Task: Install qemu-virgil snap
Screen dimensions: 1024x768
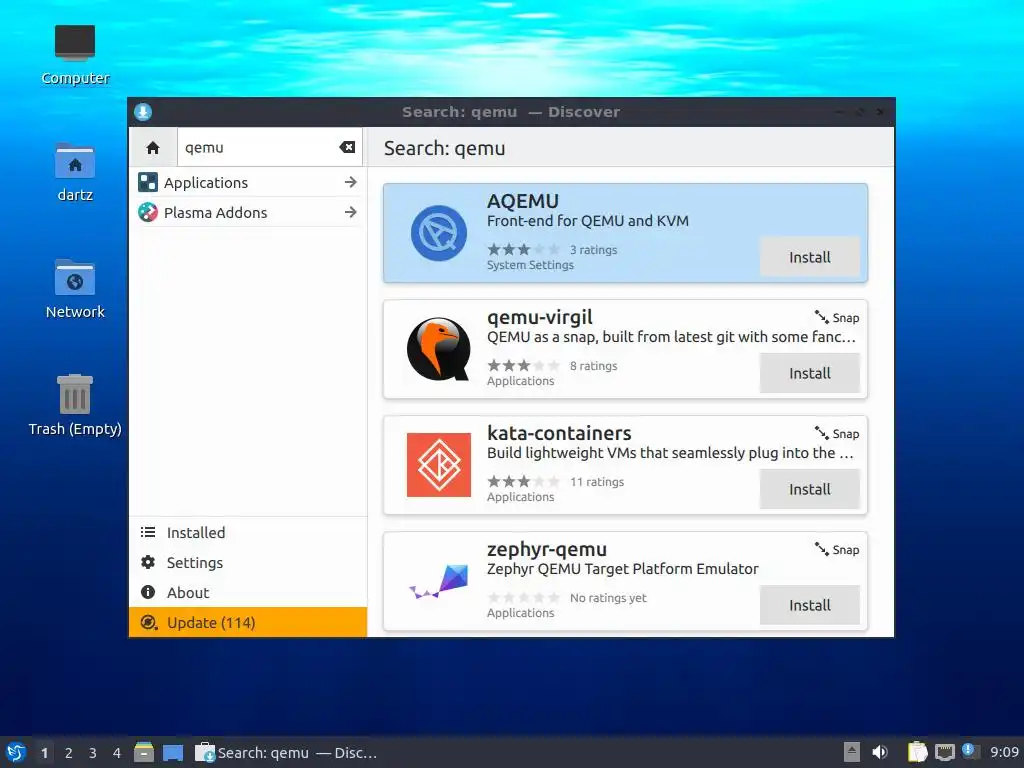Action: click(810, 374)
